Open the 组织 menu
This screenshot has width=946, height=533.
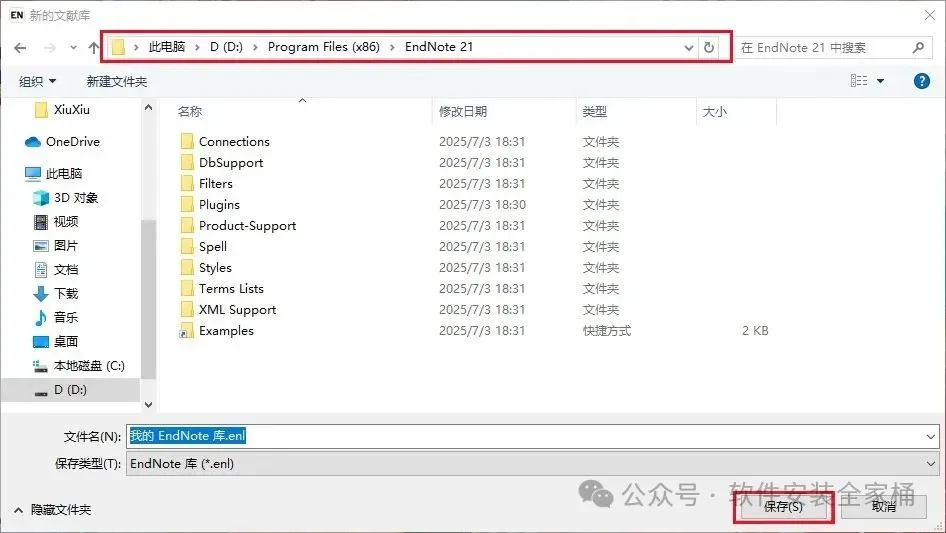point(37,81)
